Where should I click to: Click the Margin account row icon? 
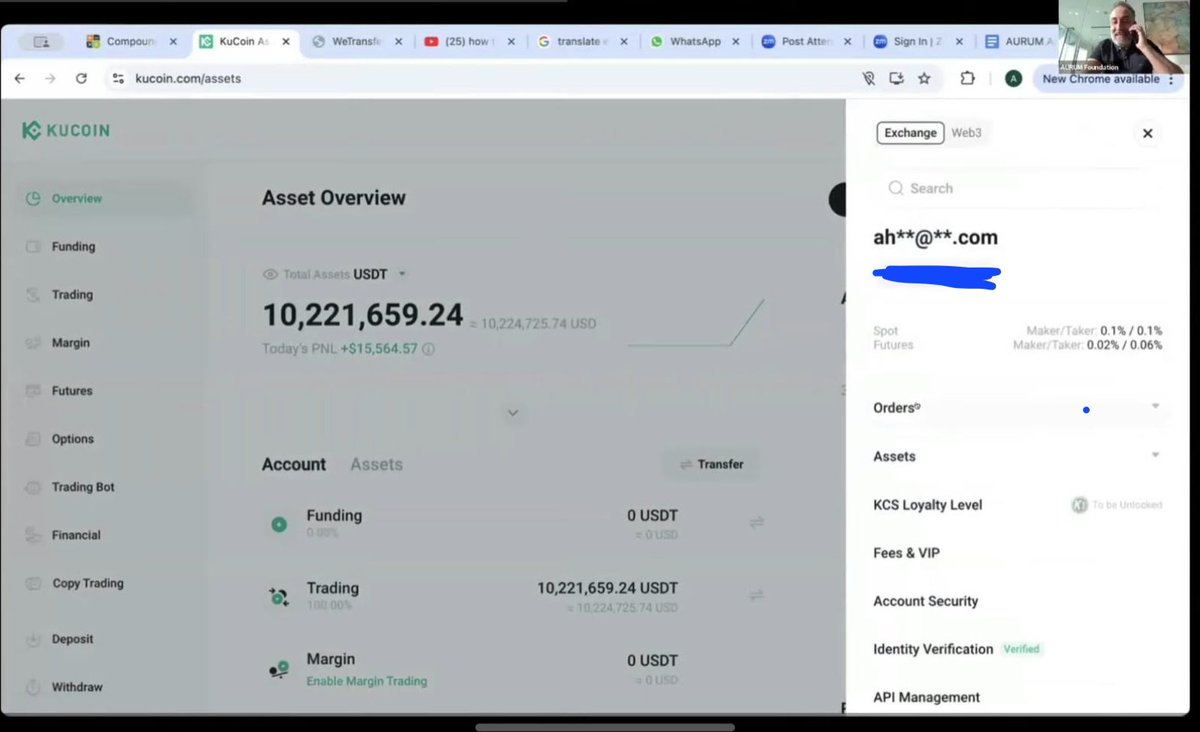click(279, 669)
